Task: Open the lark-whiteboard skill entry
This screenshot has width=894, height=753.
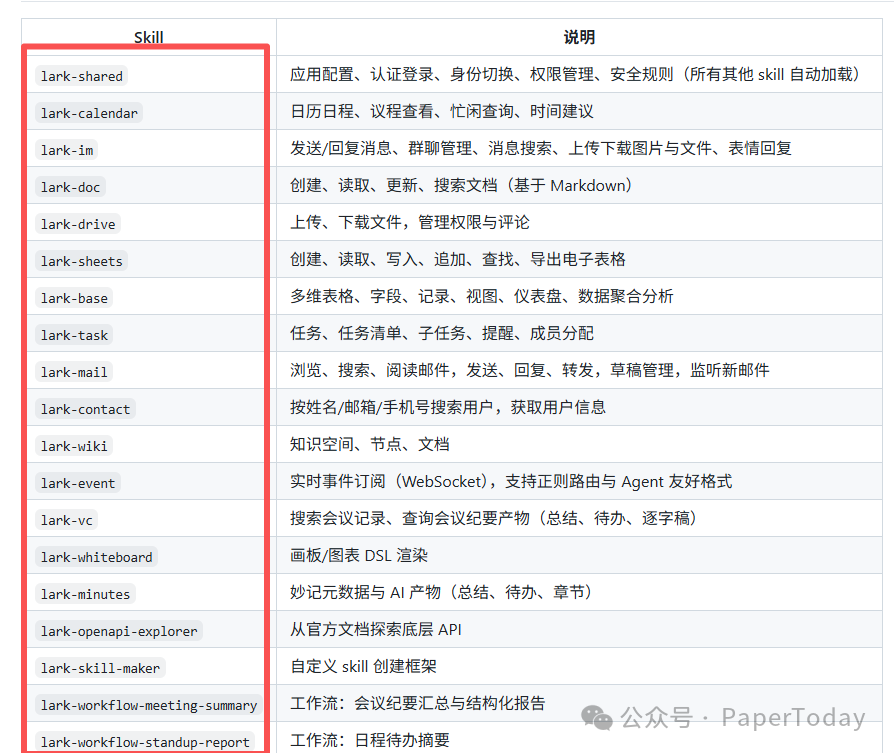Action: (x=96, y=557)
